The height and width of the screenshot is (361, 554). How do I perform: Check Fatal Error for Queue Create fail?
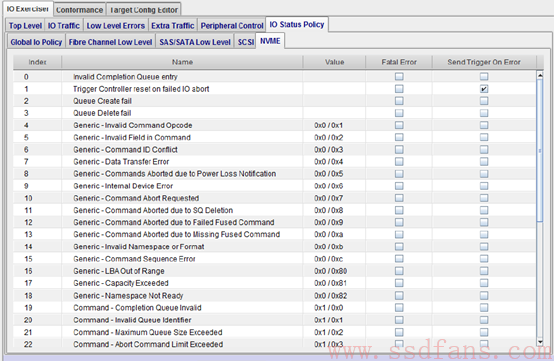click(399, 101)
